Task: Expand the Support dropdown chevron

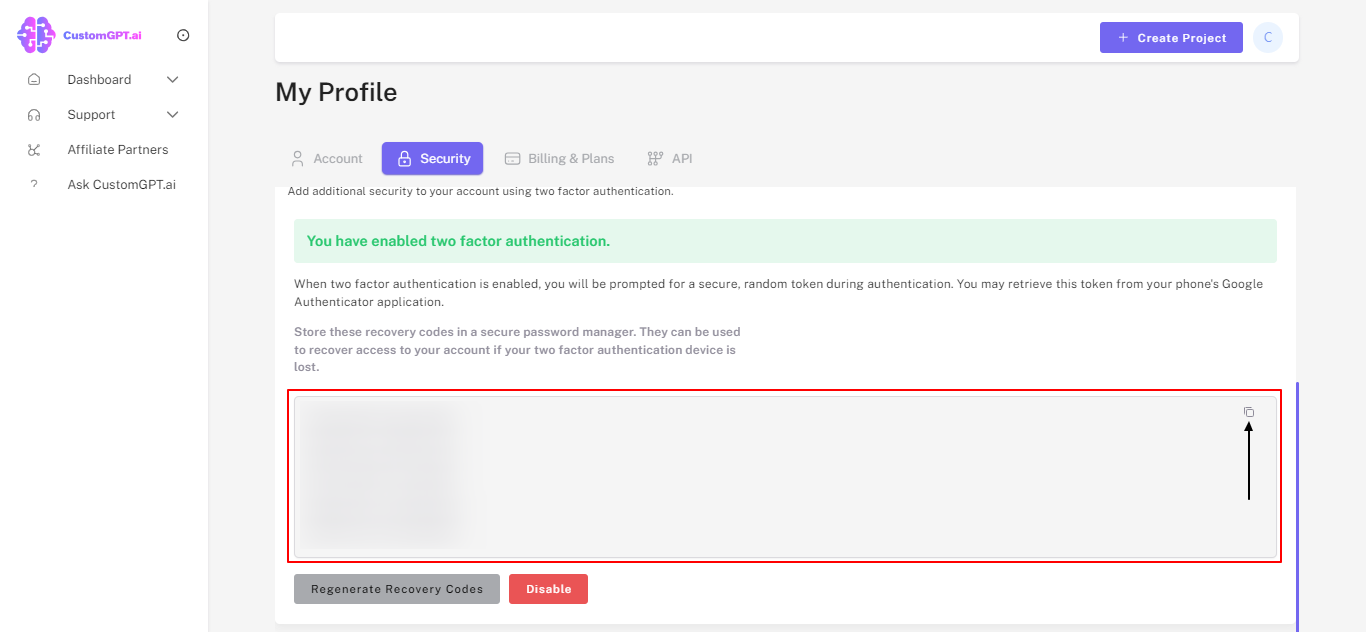Action: click(172, 114)
